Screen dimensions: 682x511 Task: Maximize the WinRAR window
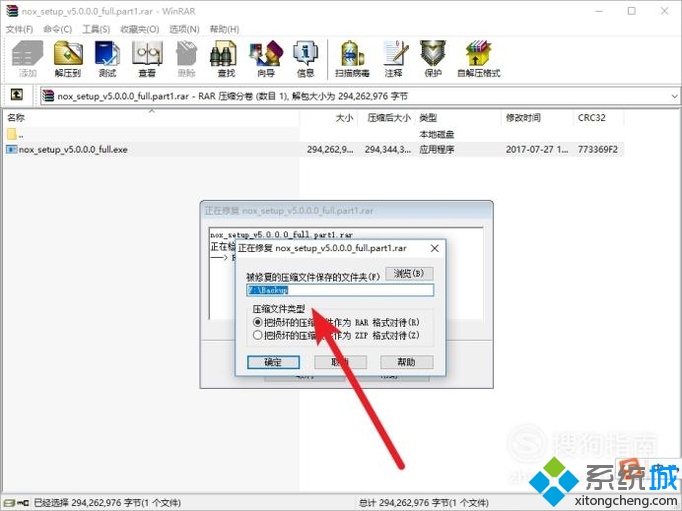tap(632, 11)
